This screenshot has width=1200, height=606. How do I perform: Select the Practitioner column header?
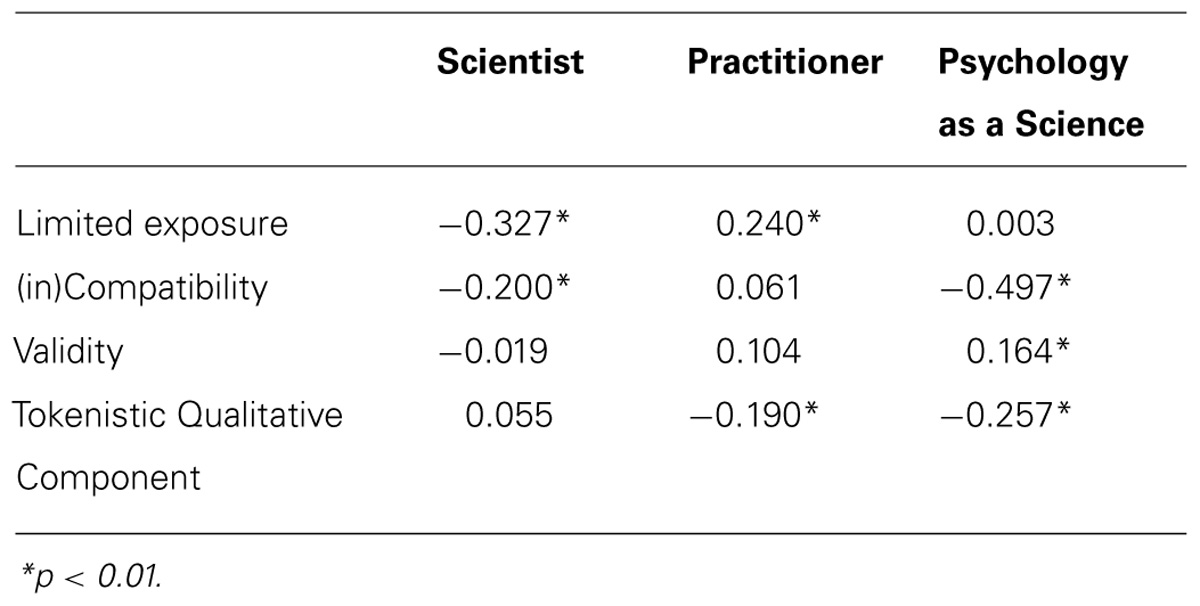coord(785,62)
